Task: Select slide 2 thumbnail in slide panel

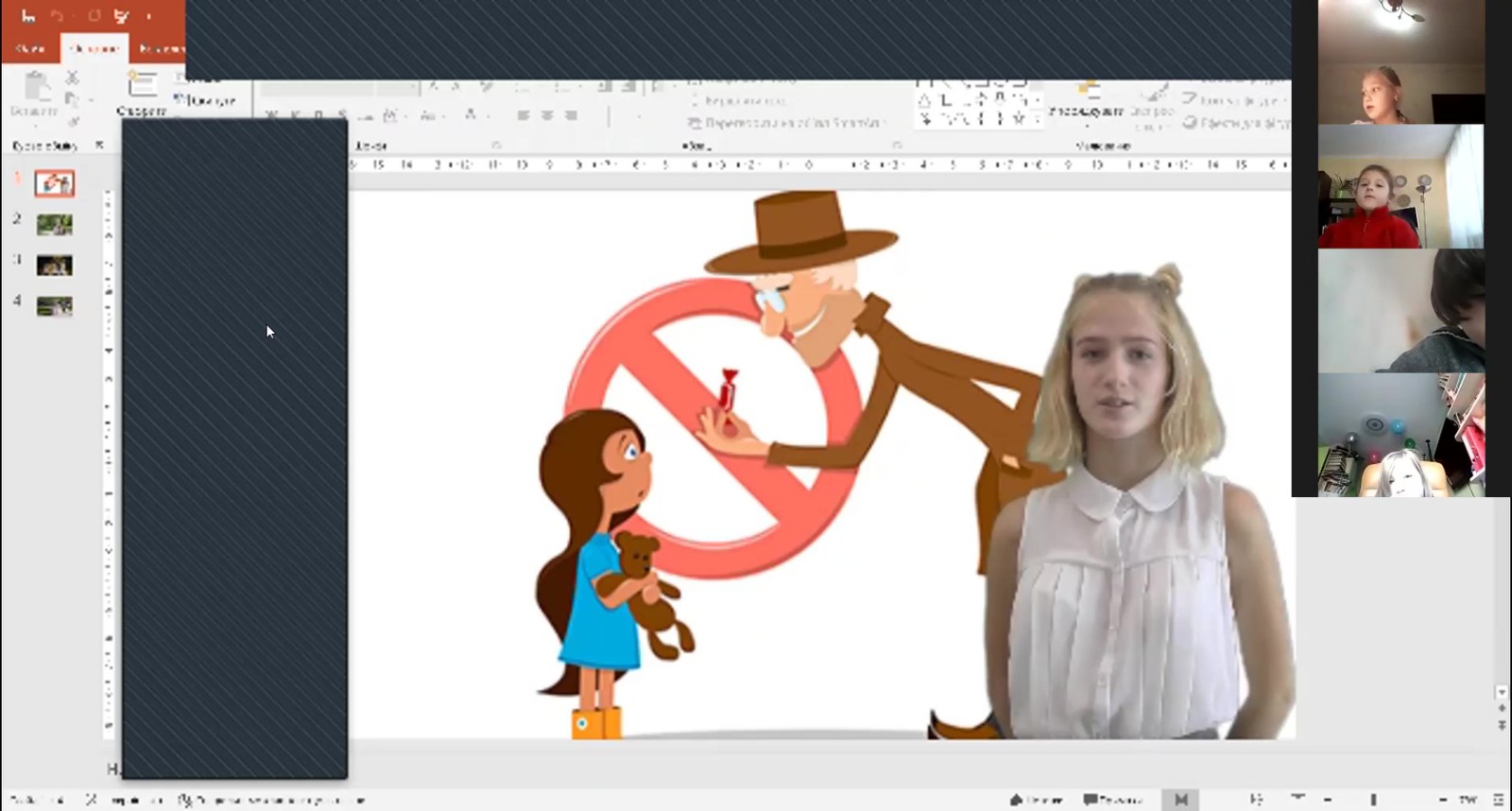Action: (54, 224)
